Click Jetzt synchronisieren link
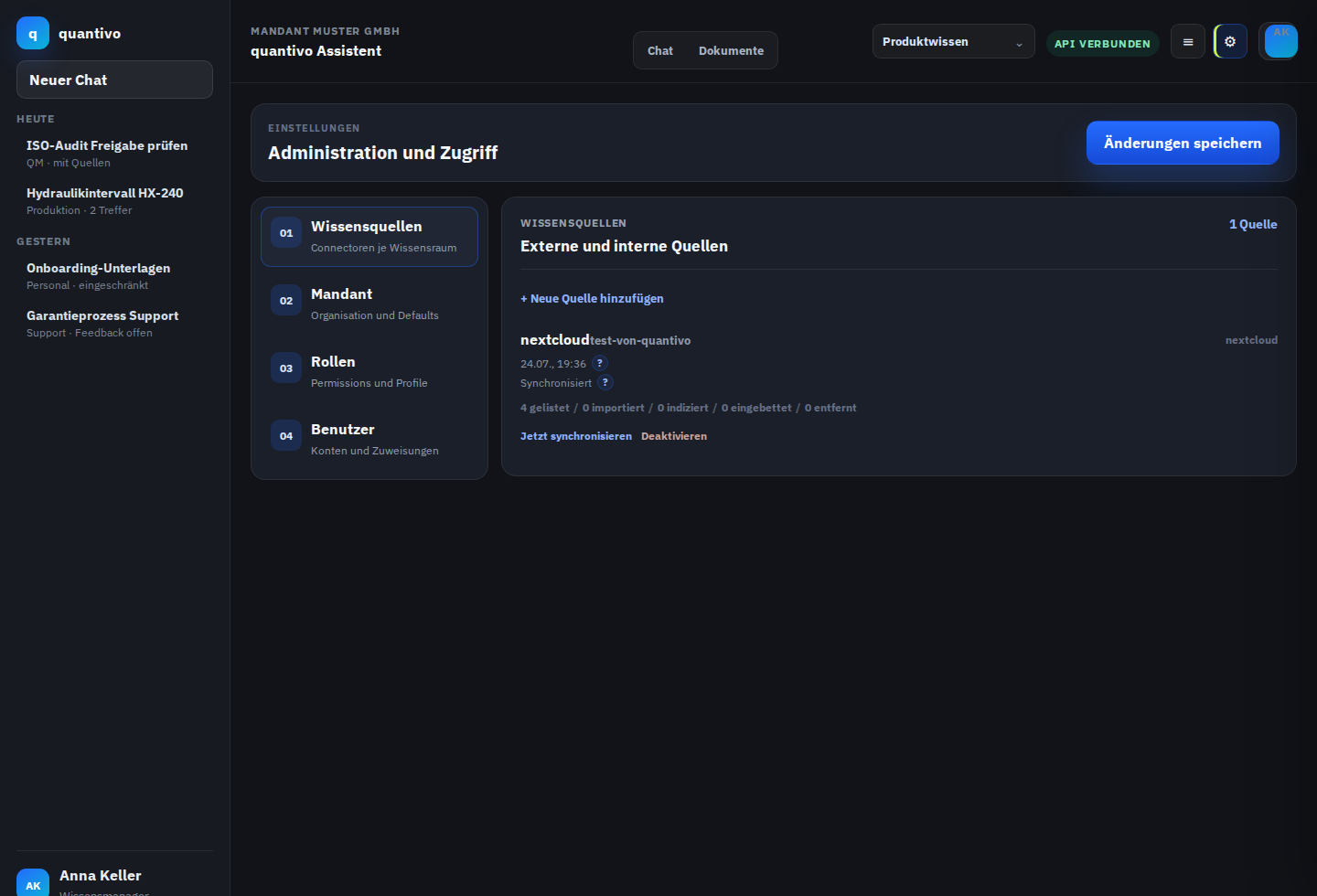 pos(576,436)
